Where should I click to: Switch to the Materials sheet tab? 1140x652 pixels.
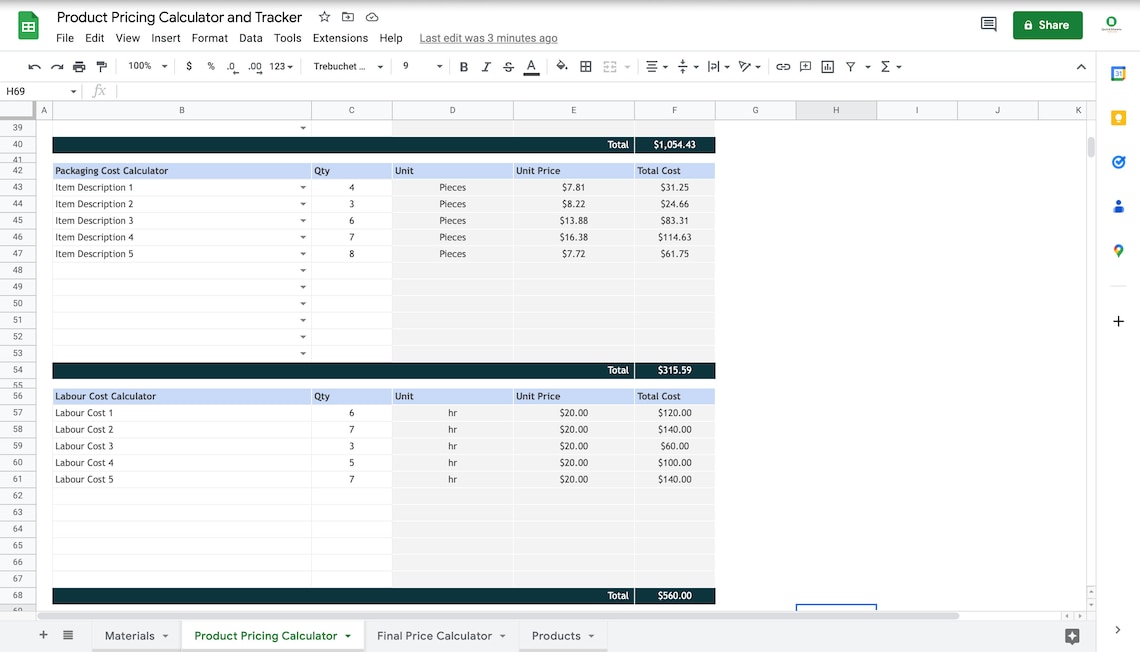click(x=129, y=635)
